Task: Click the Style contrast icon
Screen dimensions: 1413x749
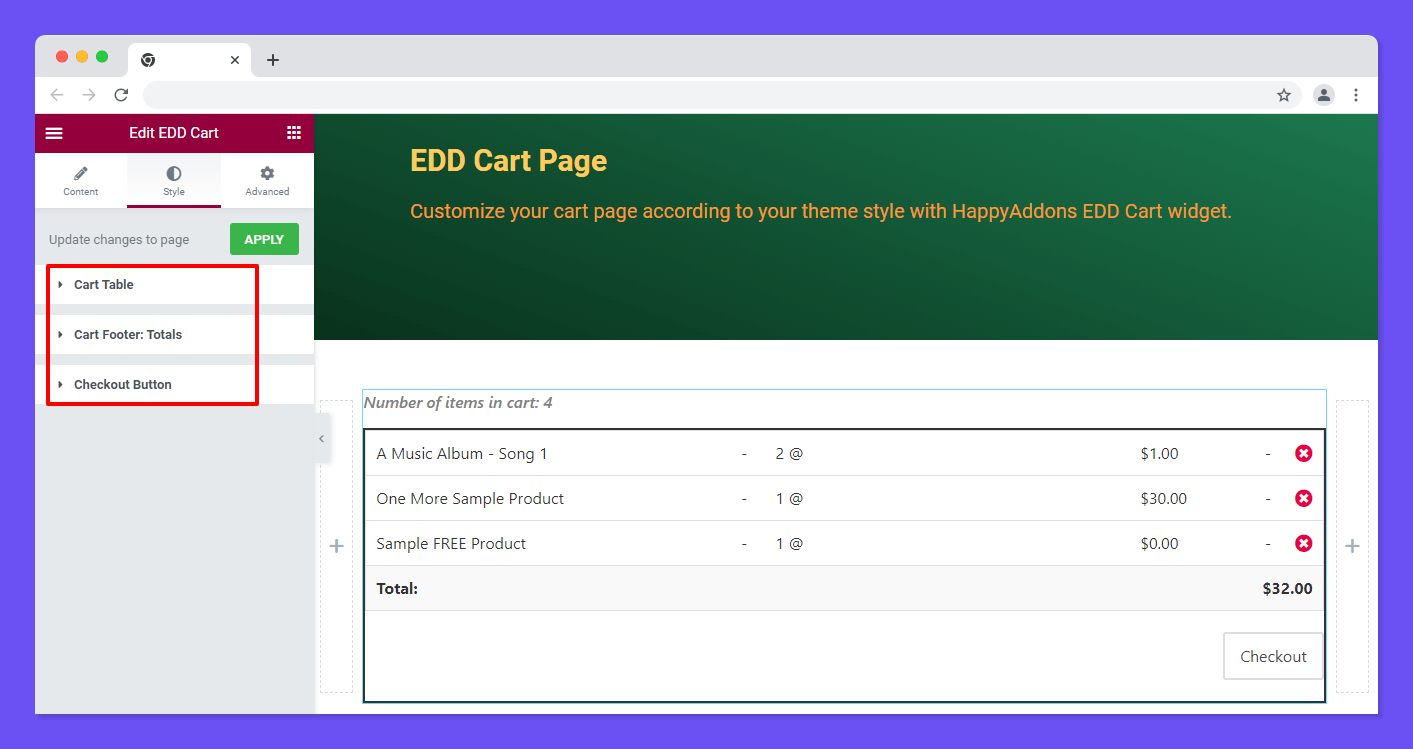Action: (x=173, y=173)
